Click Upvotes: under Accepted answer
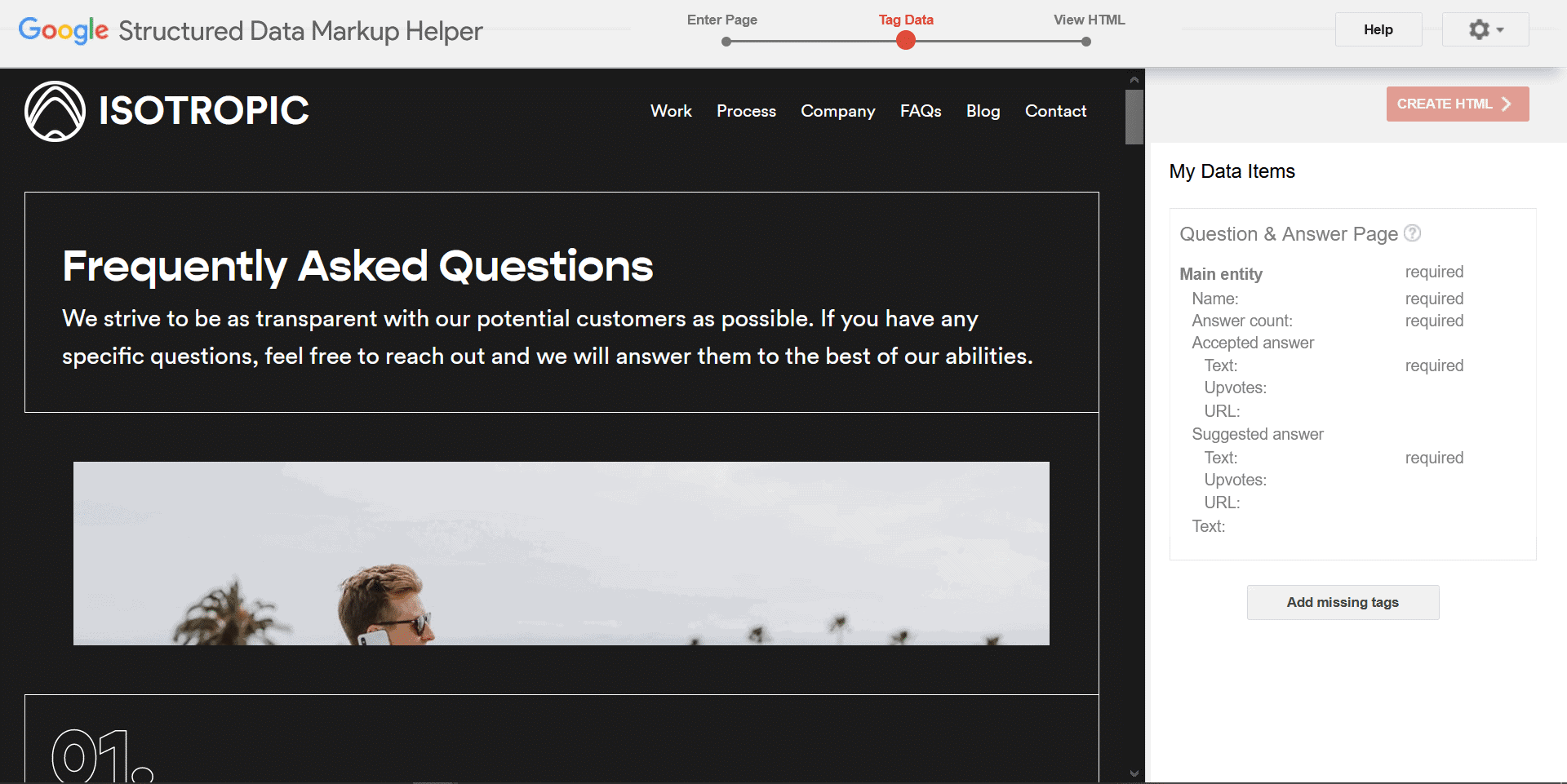 (1236, 388)
